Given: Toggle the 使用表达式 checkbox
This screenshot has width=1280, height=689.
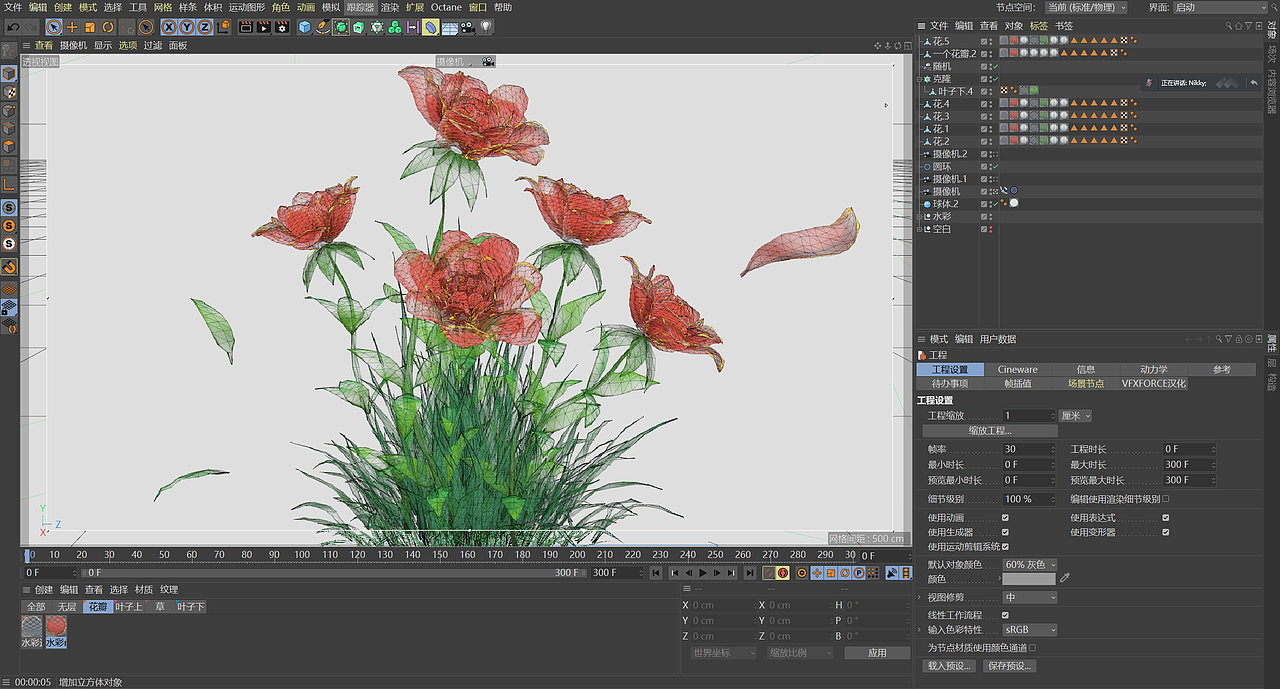Looking at the screenshot, I should click(x=1166, y=518).
